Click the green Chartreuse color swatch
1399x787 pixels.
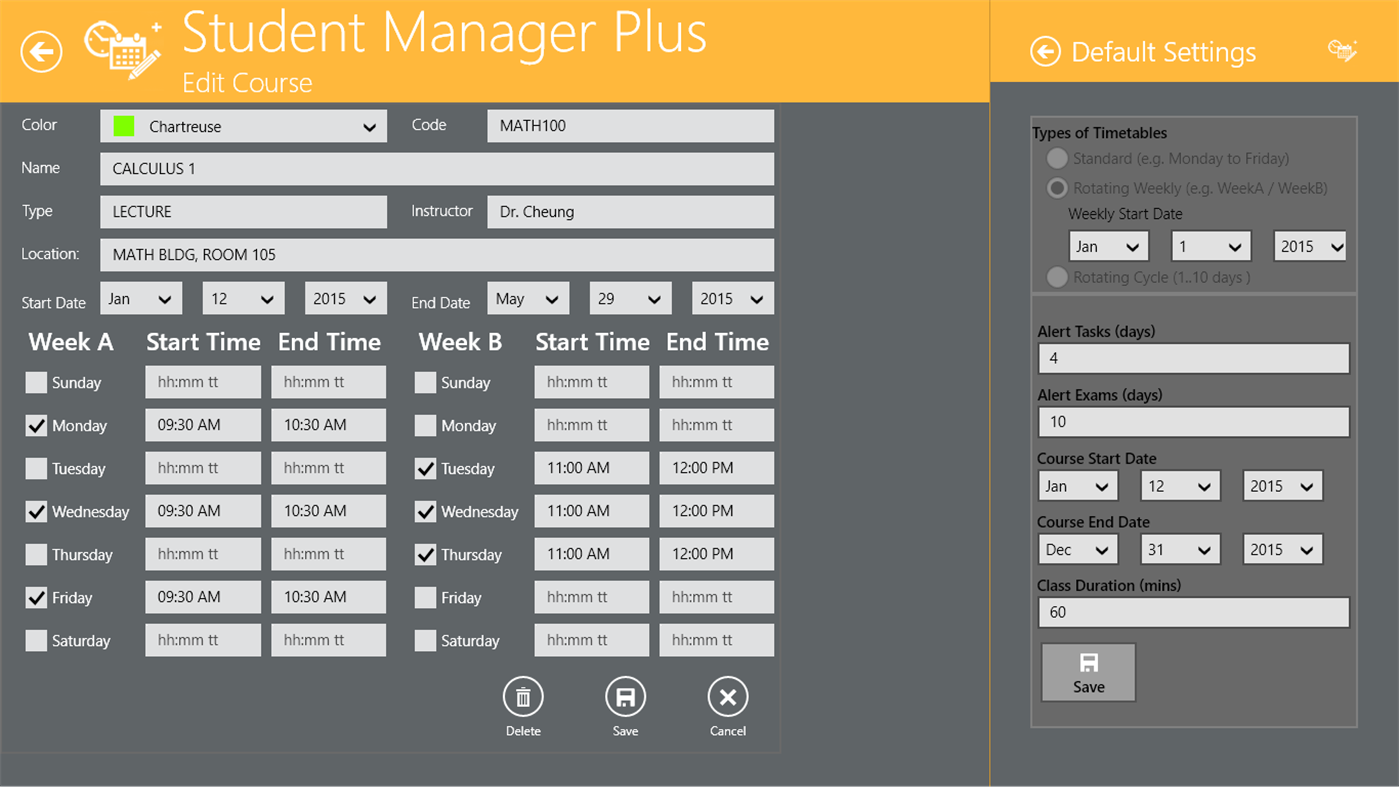(122, 125)
